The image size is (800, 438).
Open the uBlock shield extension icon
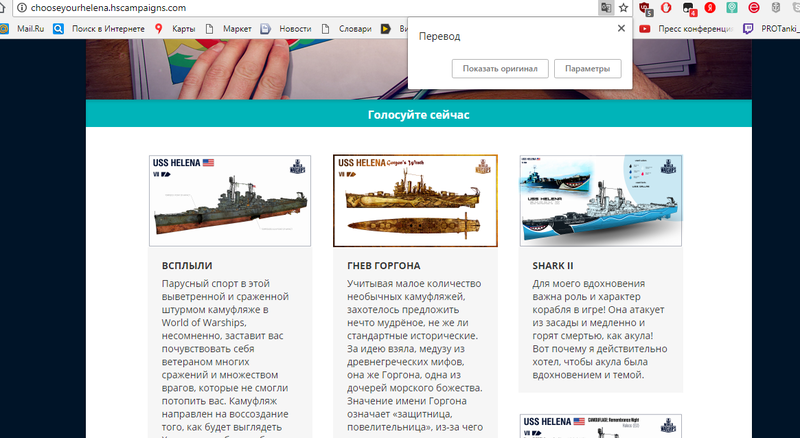[x=645, y=8]
